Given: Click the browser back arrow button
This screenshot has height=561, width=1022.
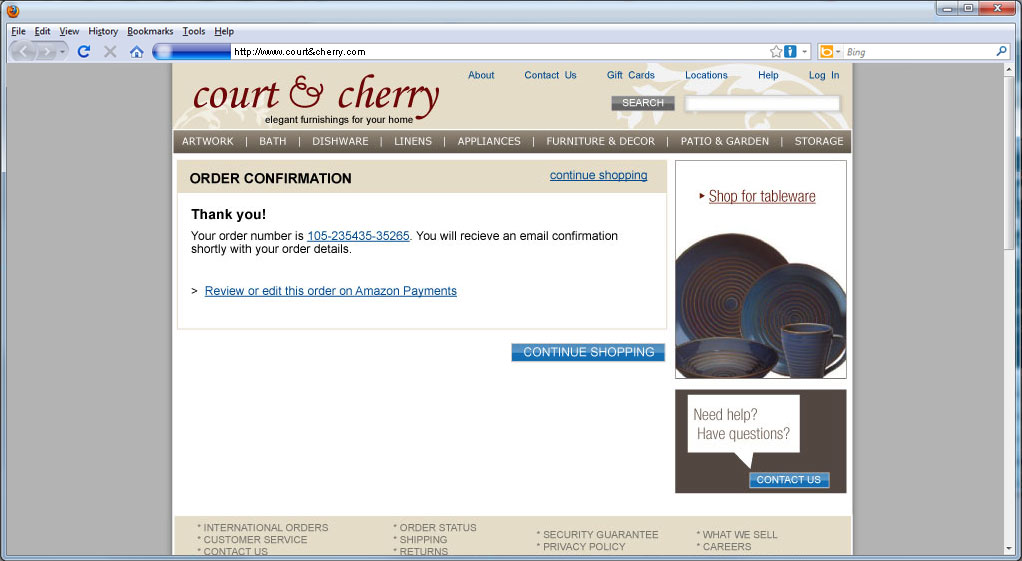Looking at the screenshot, I should point(24,51).
